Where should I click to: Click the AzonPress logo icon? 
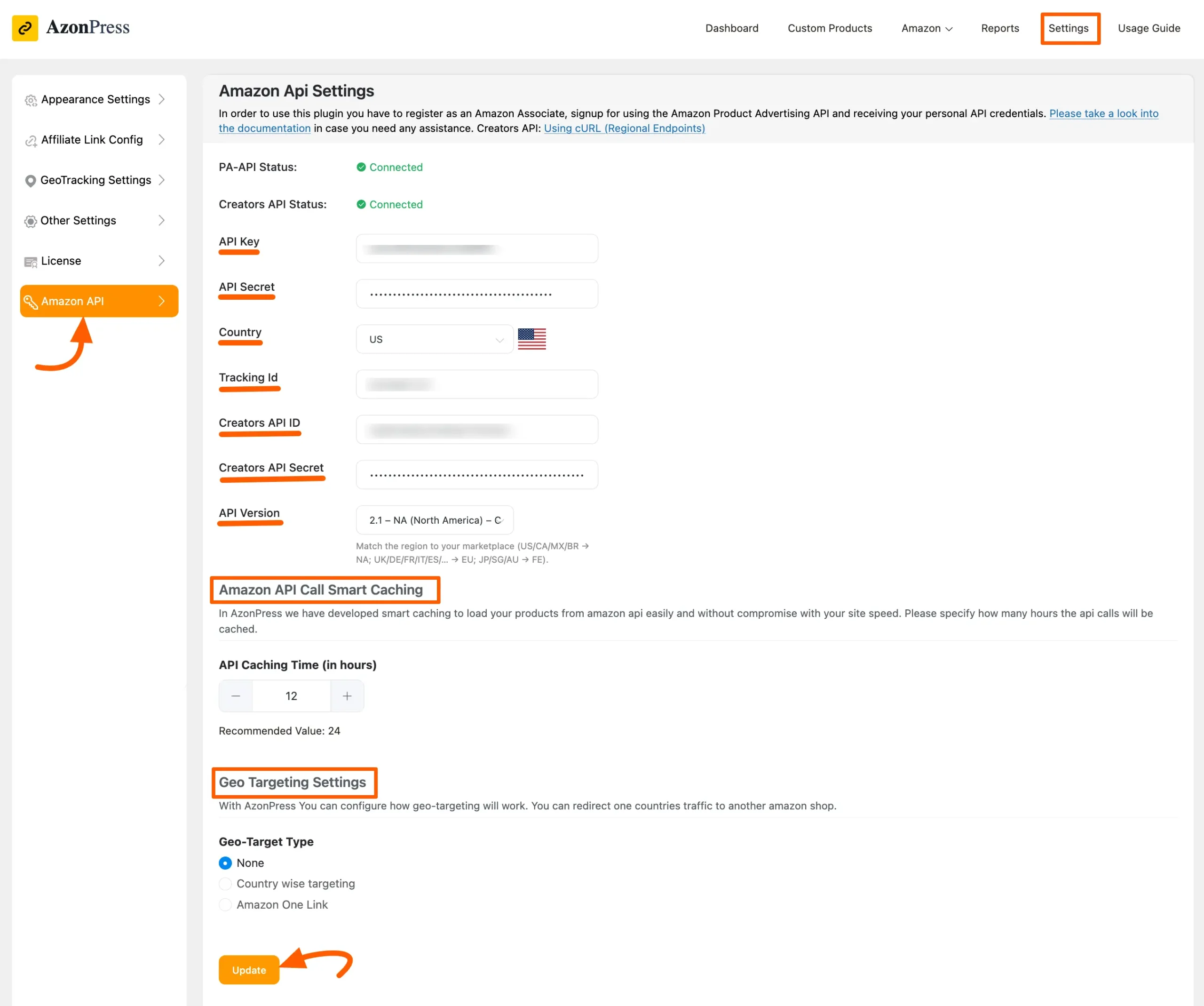(x=24, y=28)
